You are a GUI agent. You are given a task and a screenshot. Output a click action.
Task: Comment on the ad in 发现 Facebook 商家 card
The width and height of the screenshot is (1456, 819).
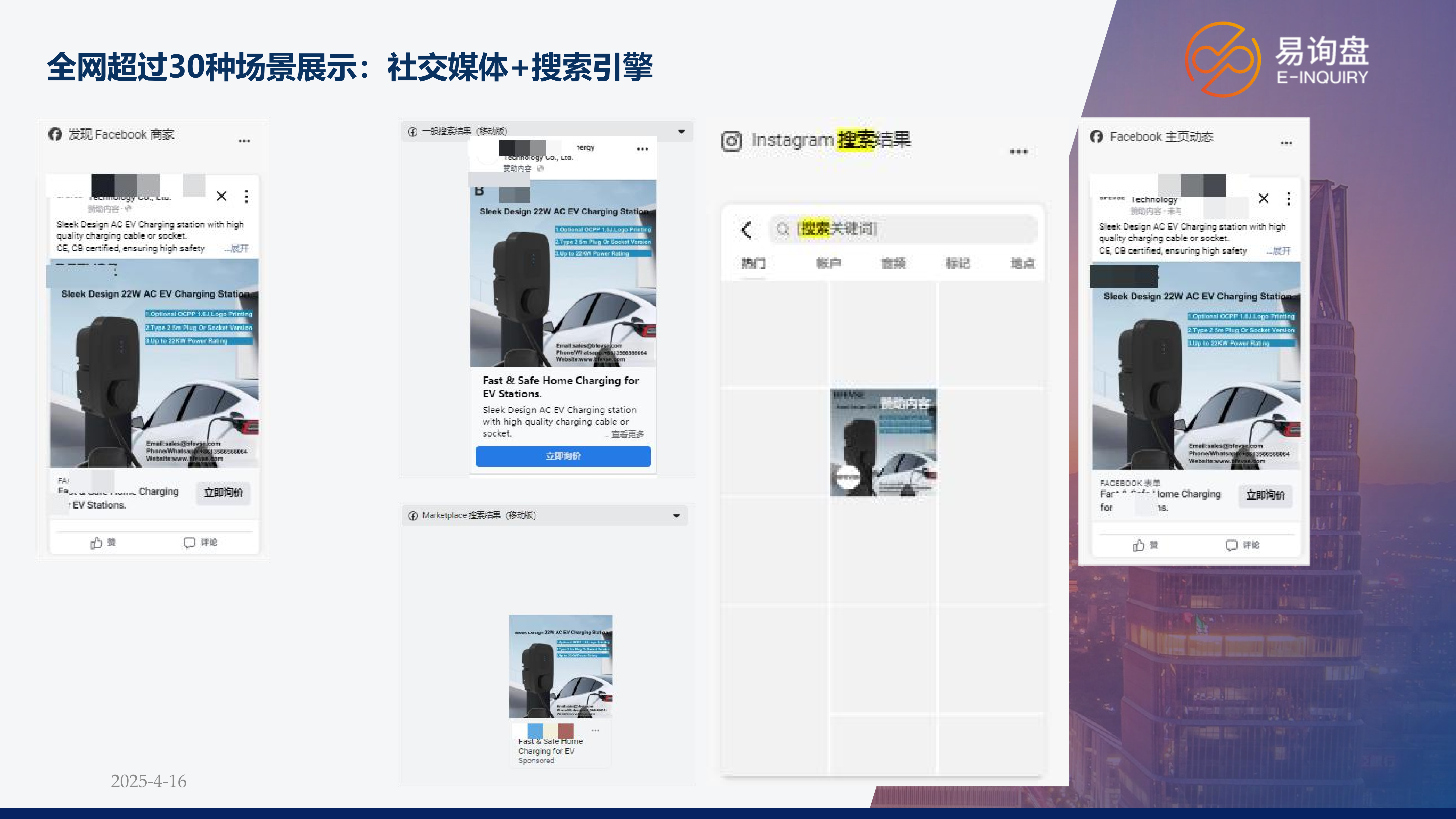click(201, 543)
